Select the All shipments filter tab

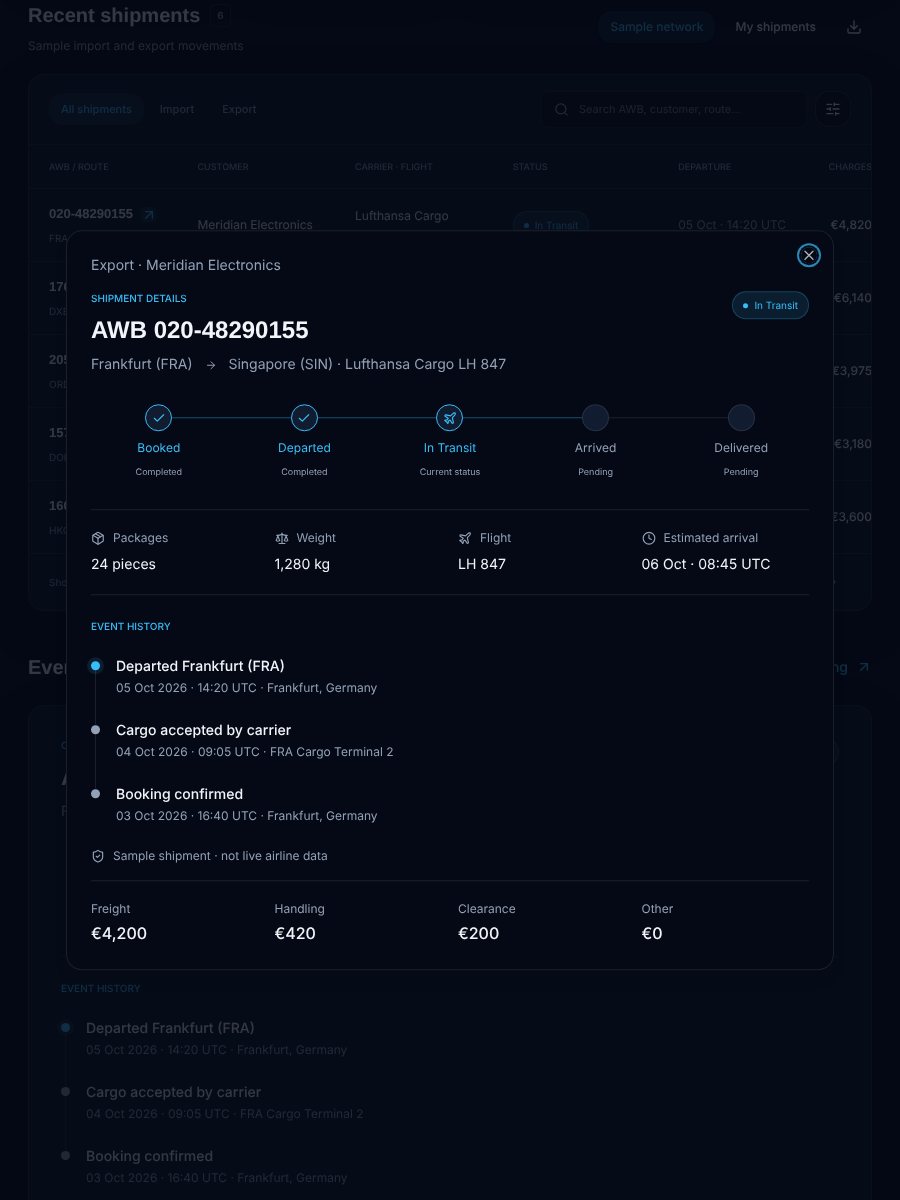(x=96, y=109)
